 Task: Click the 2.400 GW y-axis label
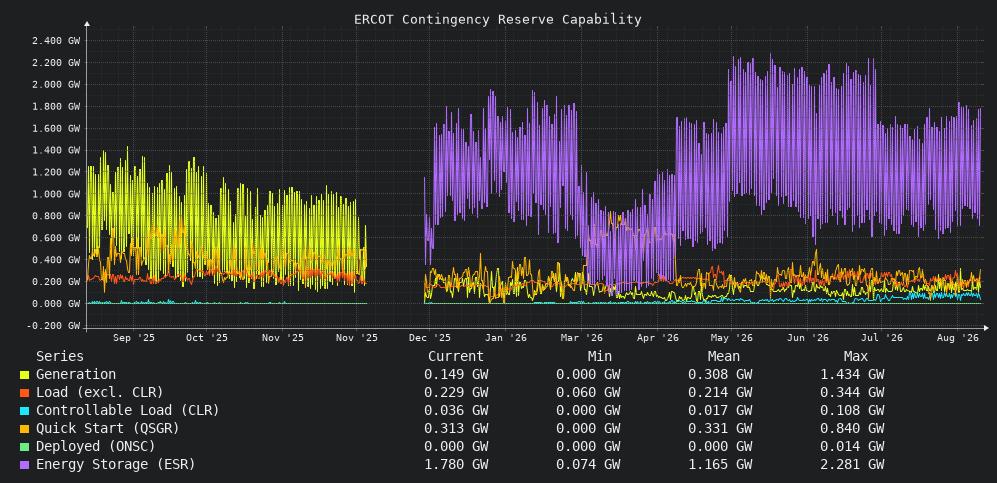[x=55, y=41]
